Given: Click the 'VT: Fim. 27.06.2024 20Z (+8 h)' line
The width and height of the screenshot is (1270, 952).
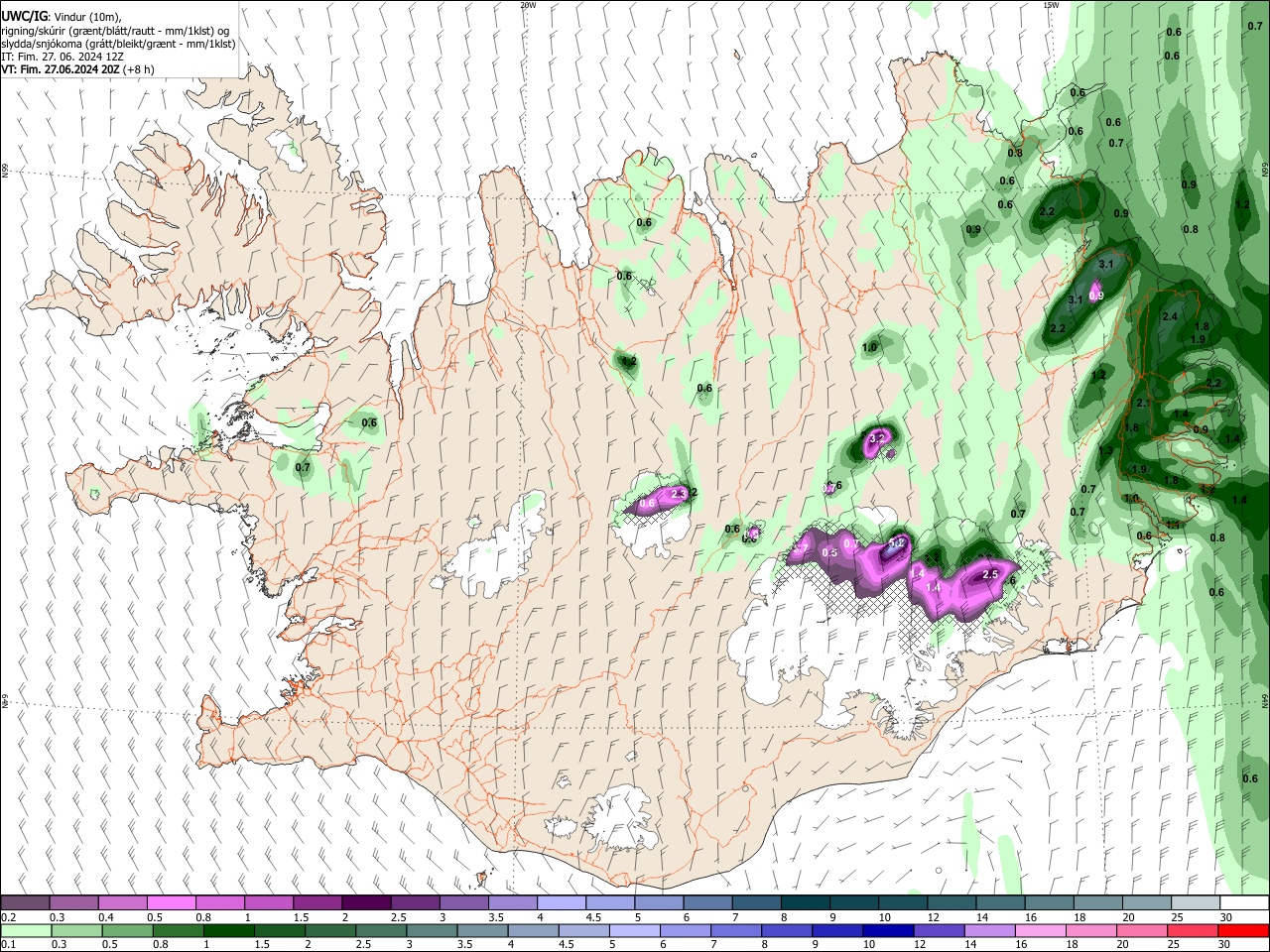Looking at the screenshot, I should pyautogui.click(x=76, y=69).
